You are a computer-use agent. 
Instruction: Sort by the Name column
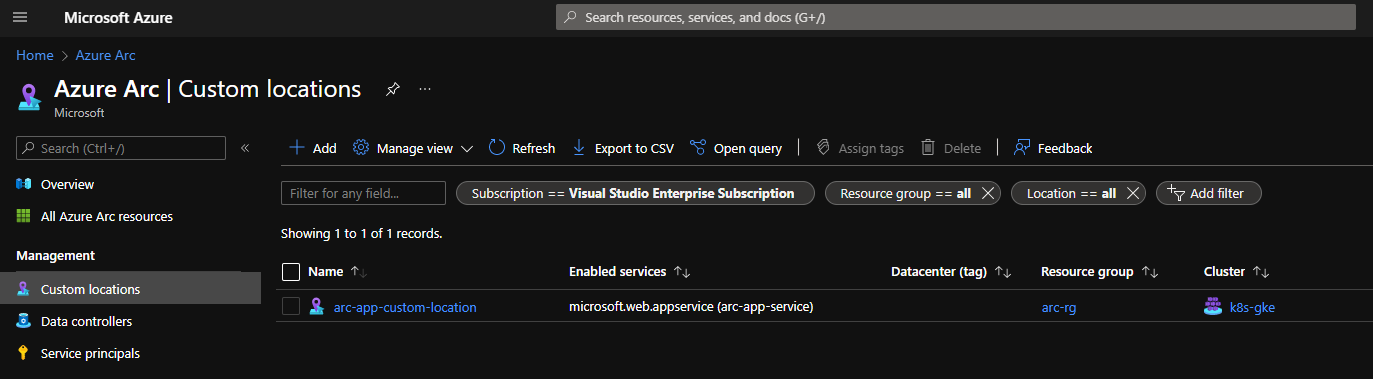tap(326, 271)
